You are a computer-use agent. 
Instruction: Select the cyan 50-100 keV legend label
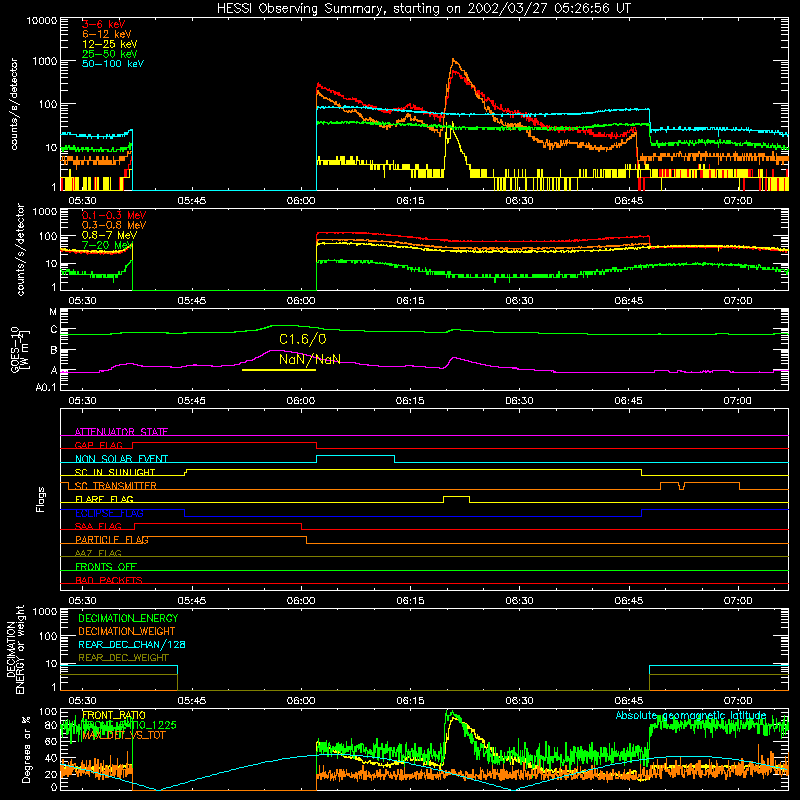(x=113, y=64)
